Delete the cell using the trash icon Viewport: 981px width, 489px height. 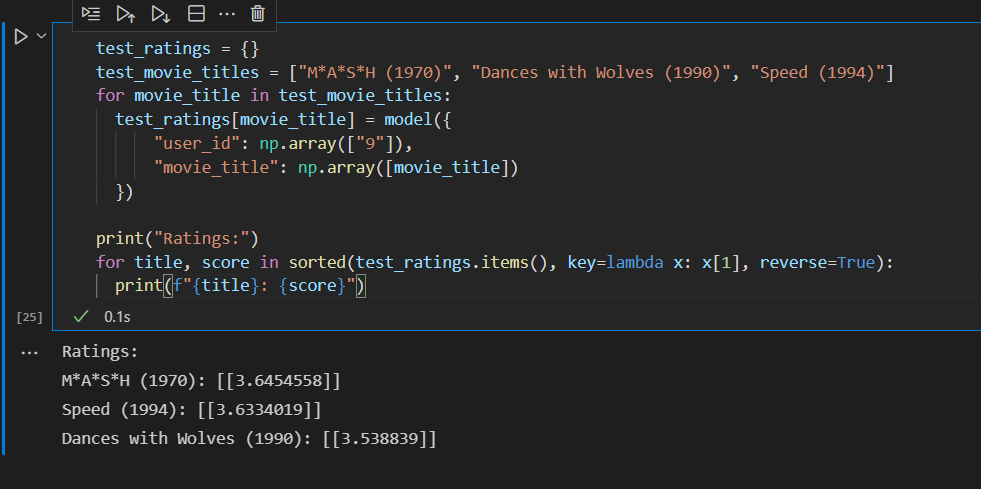(258, 14)
